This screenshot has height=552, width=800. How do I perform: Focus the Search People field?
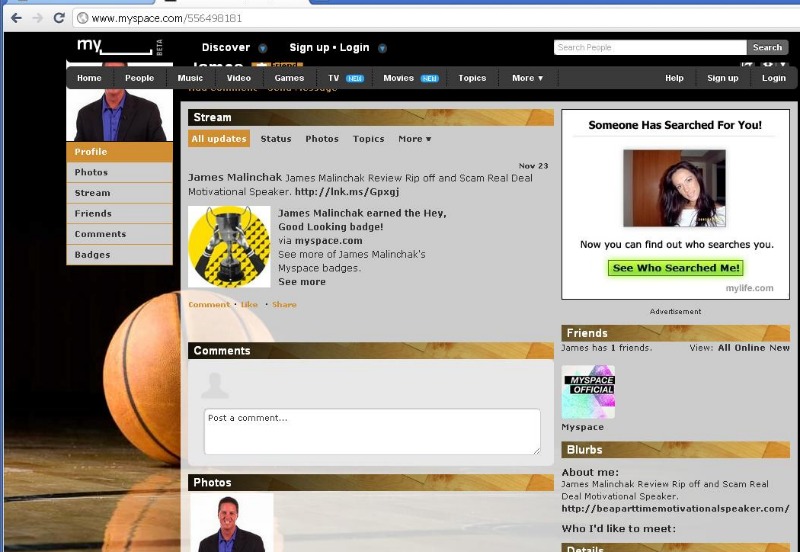(650, 47)
